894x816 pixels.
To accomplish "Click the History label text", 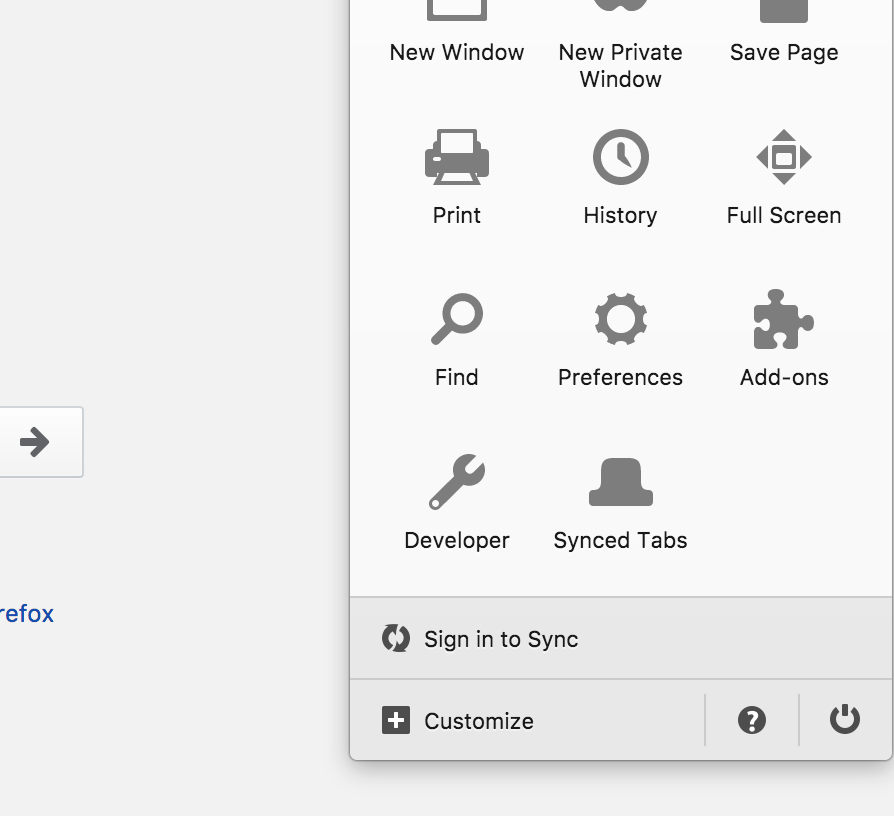I will [x=620, y=215].
